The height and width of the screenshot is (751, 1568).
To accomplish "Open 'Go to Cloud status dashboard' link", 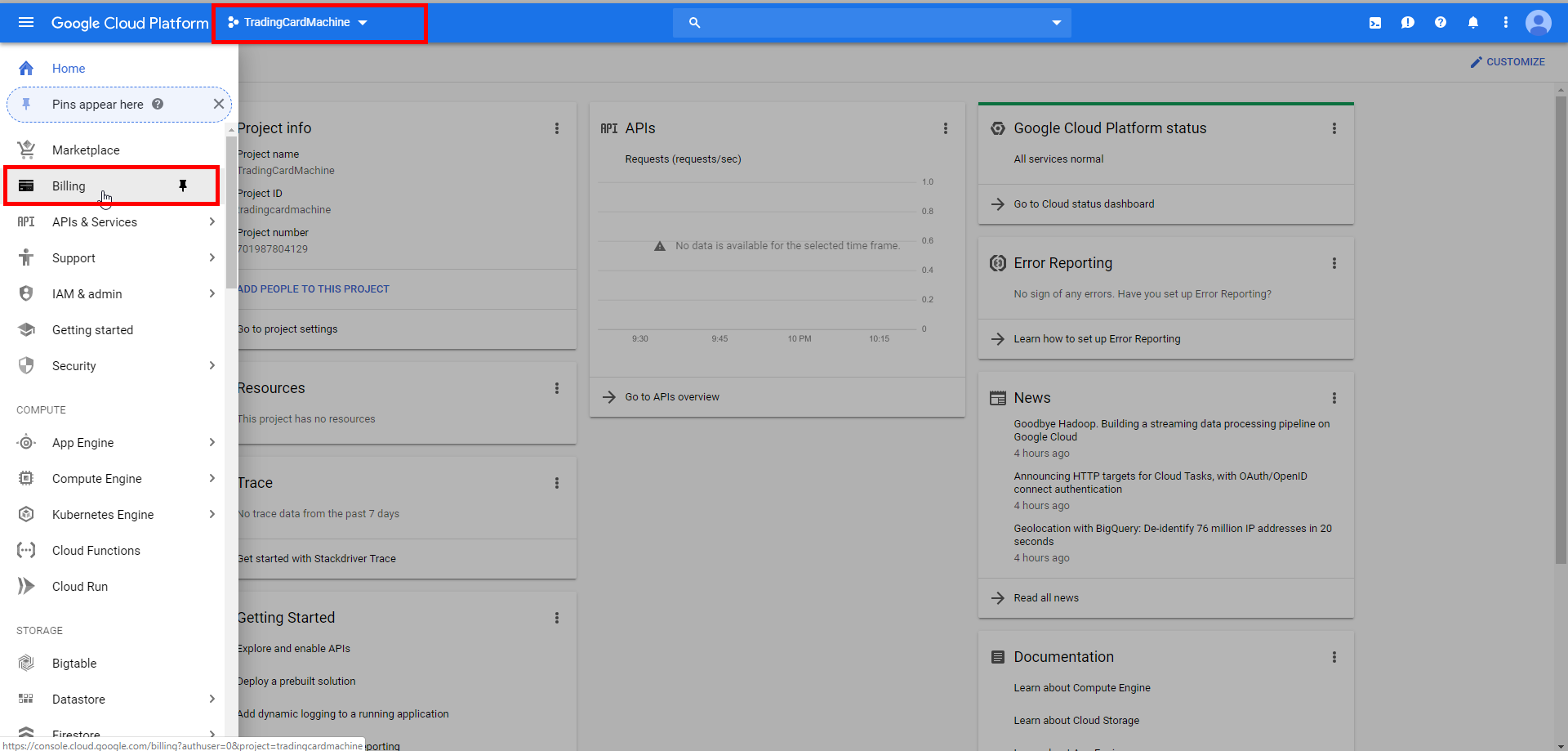I will click(1084, 204).
